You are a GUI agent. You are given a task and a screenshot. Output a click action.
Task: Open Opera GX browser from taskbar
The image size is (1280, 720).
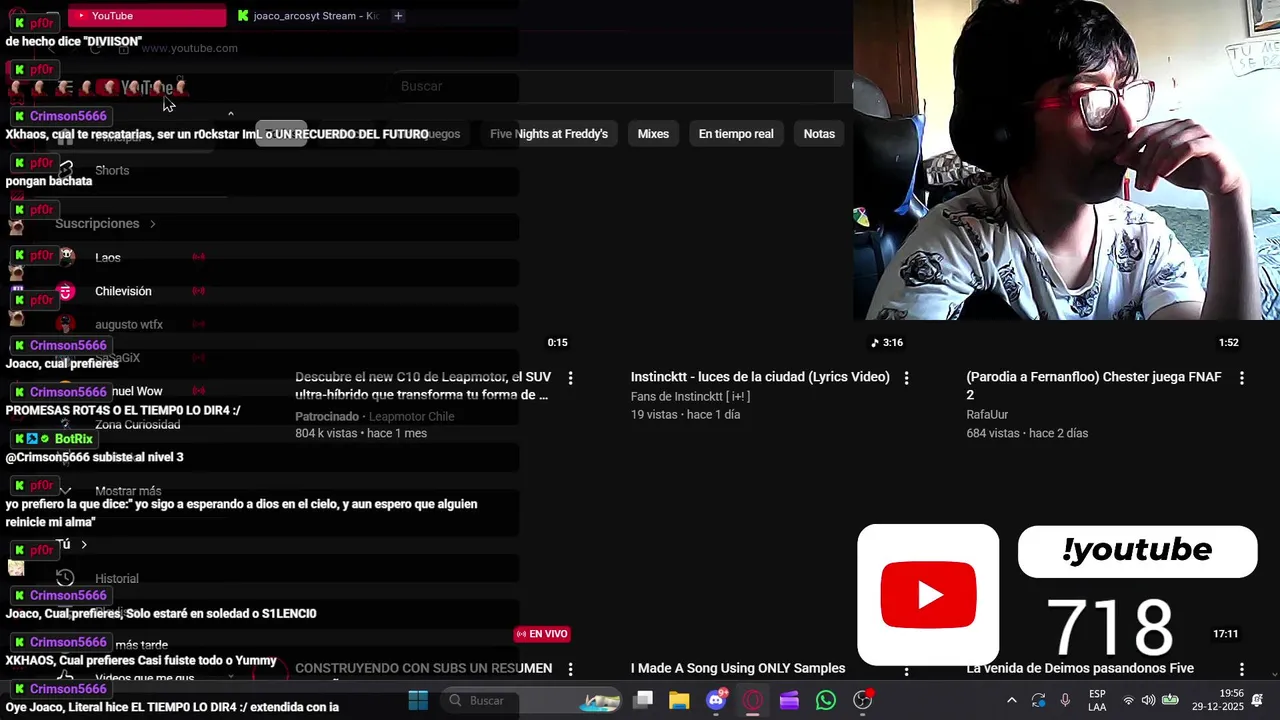[x=753, y=701]
